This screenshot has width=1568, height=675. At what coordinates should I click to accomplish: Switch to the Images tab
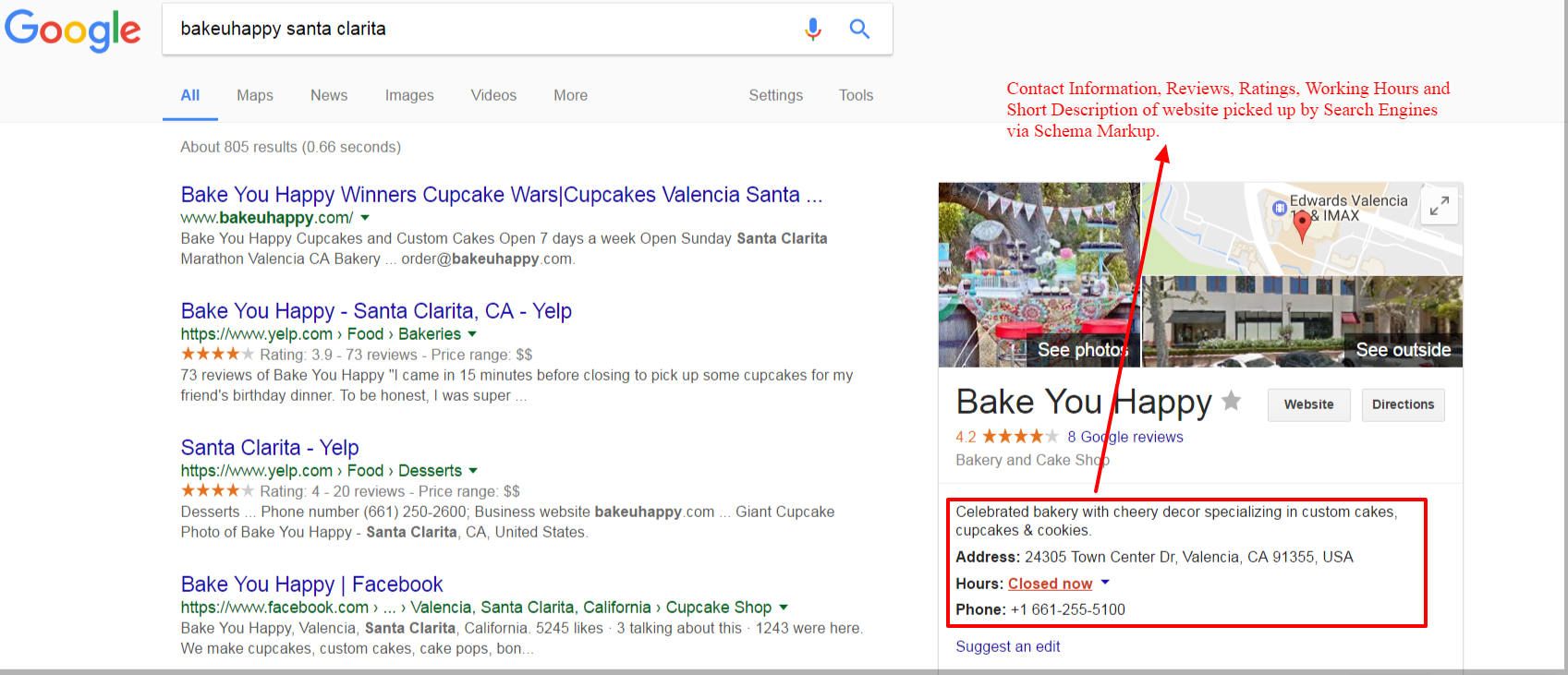(x=409, y=95)
